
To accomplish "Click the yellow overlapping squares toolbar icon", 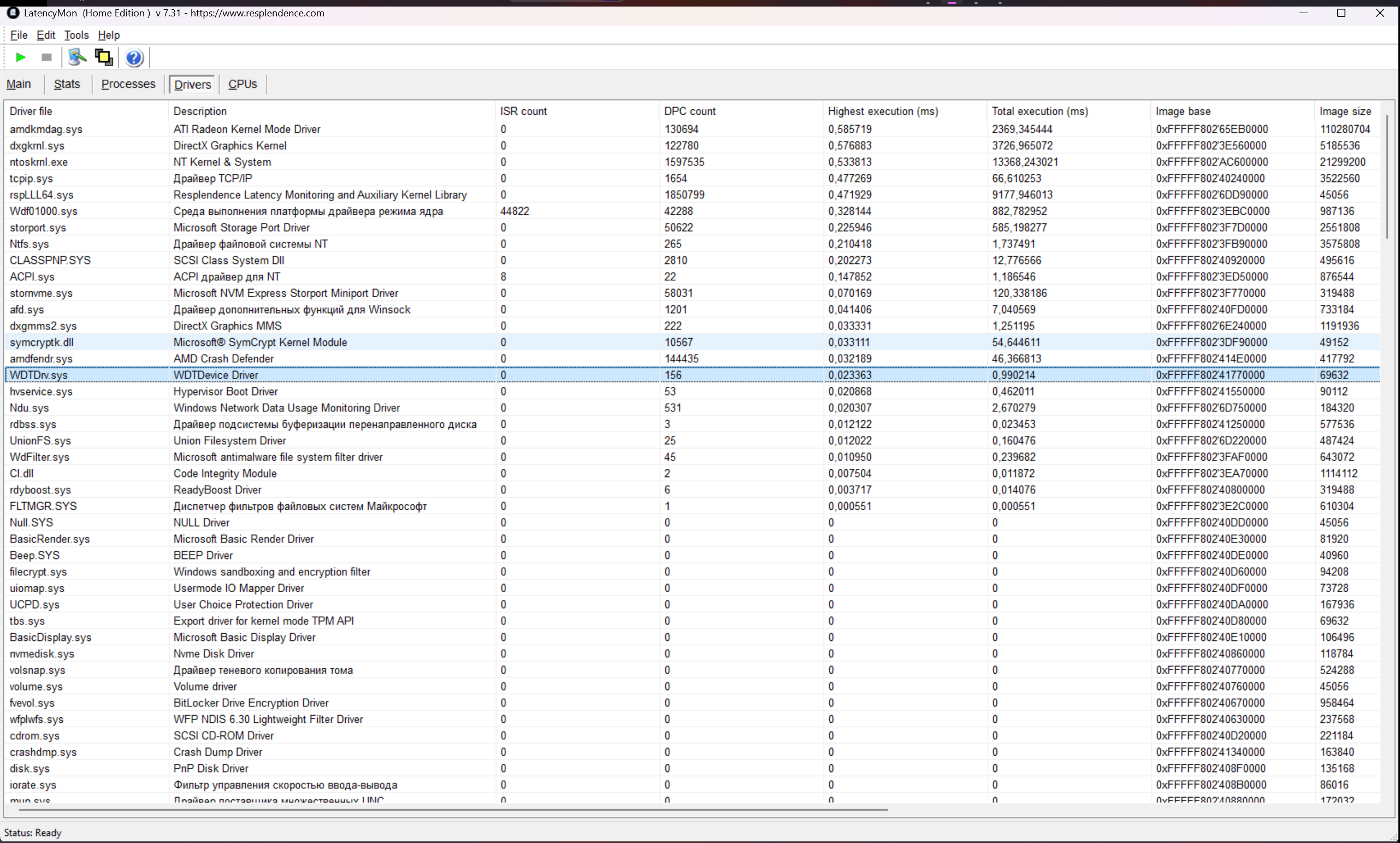I will pyautogui.click(x=104, y=57).
